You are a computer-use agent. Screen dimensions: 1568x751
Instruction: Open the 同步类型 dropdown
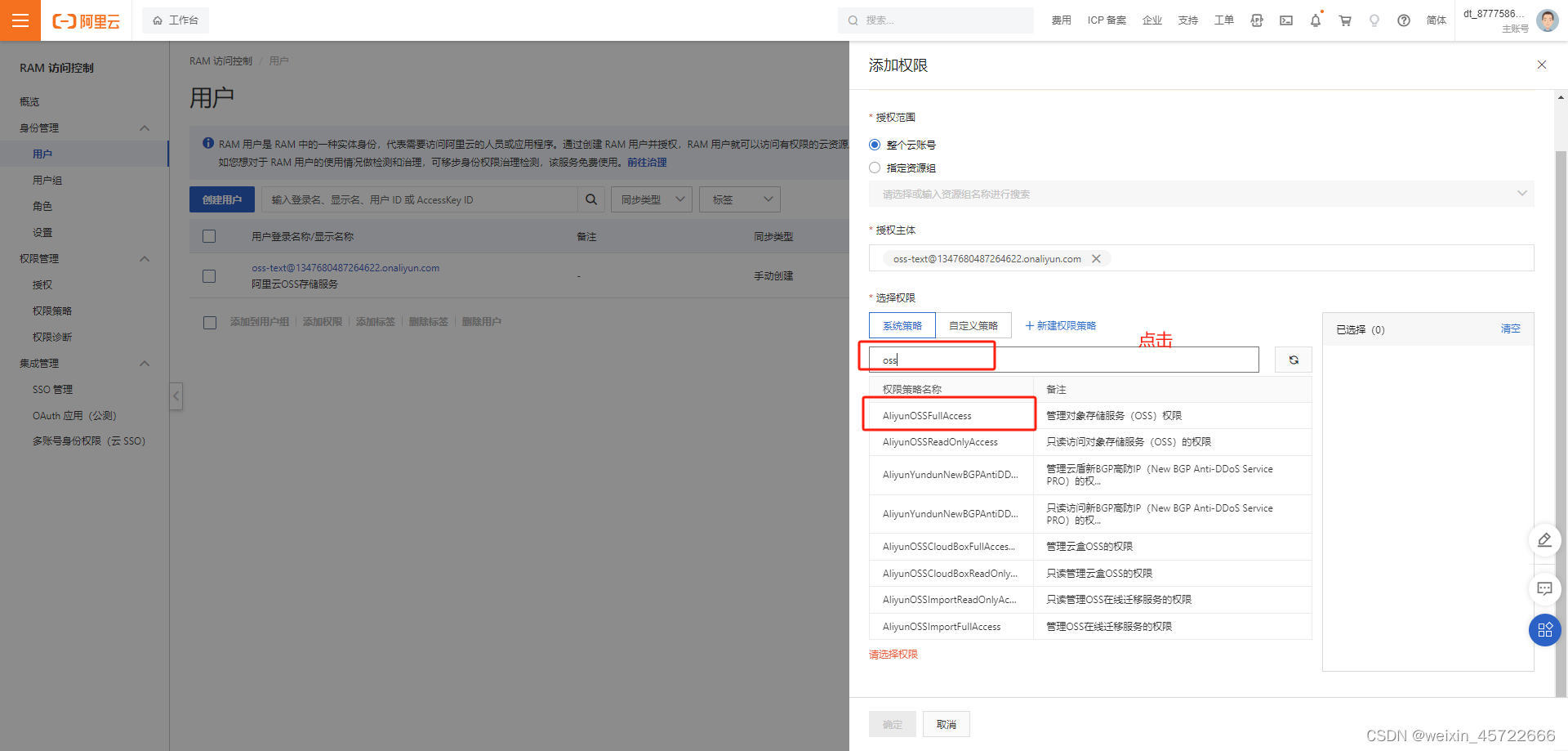[x=652, y=199]
